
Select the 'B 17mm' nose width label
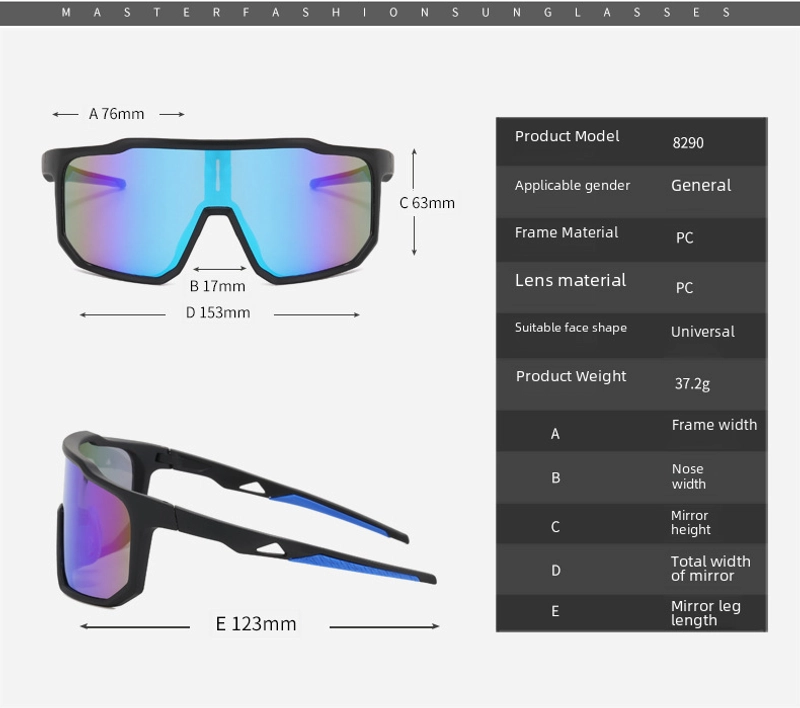click(217, 286)
